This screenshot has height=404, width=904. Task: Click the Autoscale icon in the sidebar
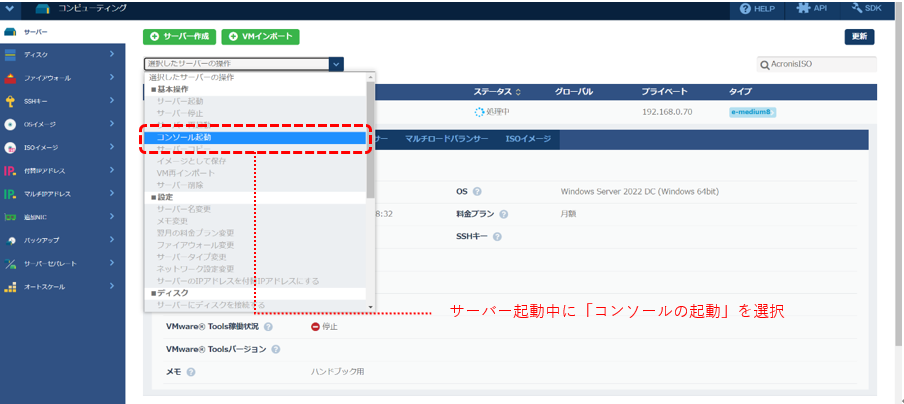(10, 287)
